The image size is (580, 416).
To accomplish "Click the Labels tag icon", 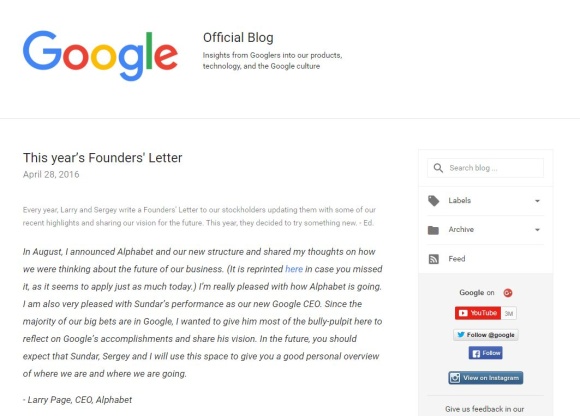I will pos(434,201).
